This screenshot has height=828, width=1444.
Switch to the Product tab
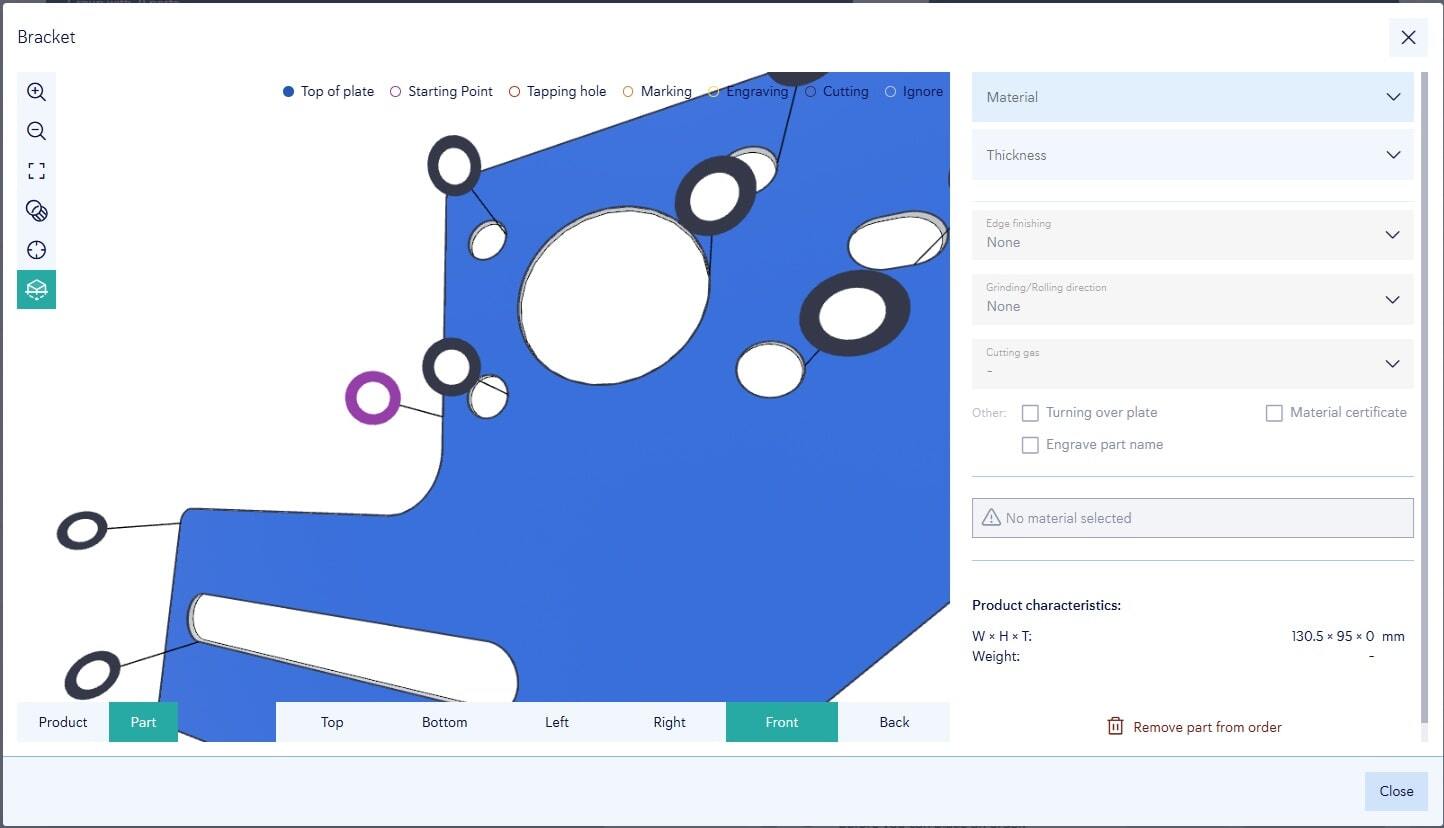[x=63, y=722]
